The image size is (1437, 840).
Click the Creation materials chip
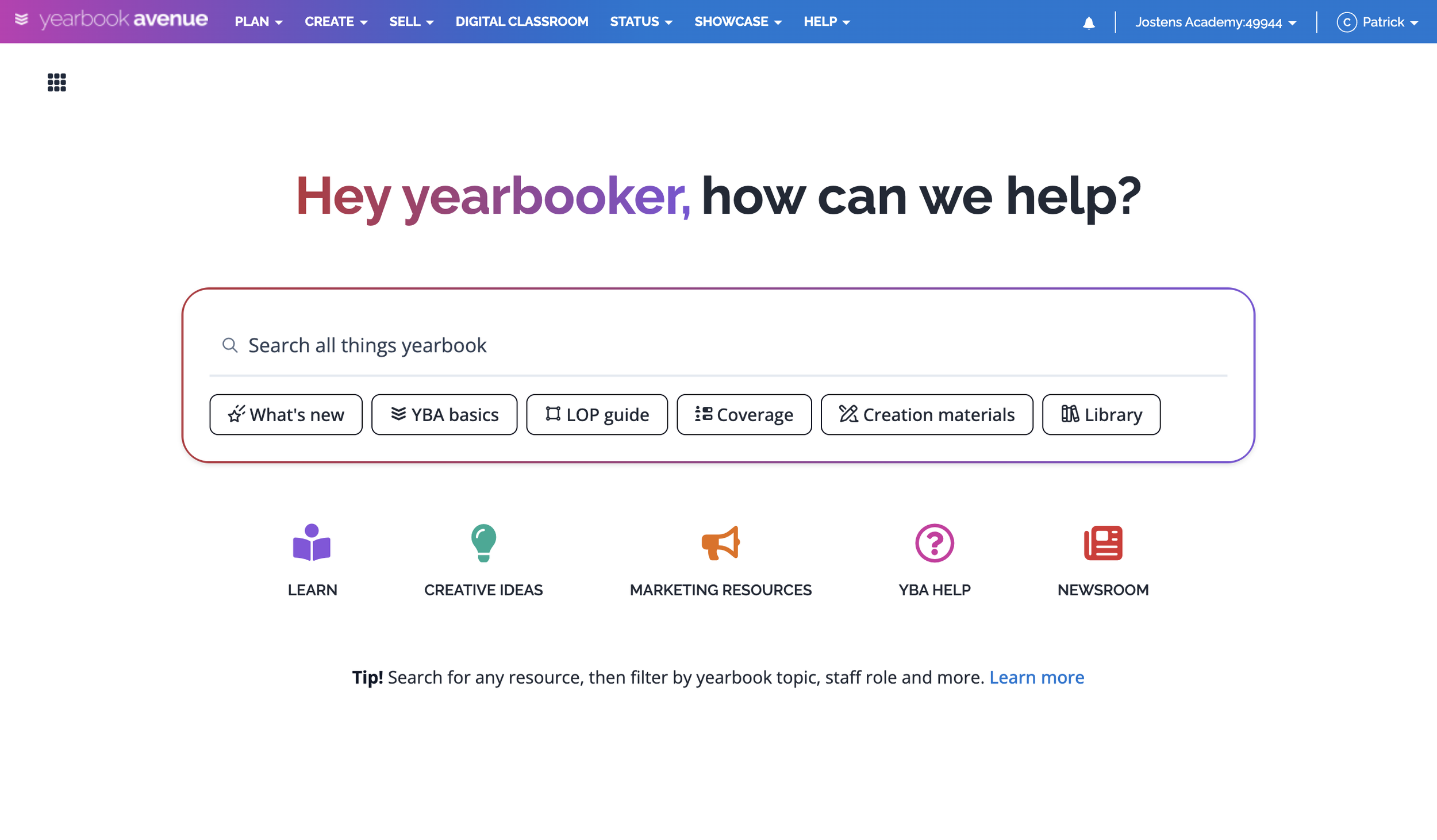(927, 414)
